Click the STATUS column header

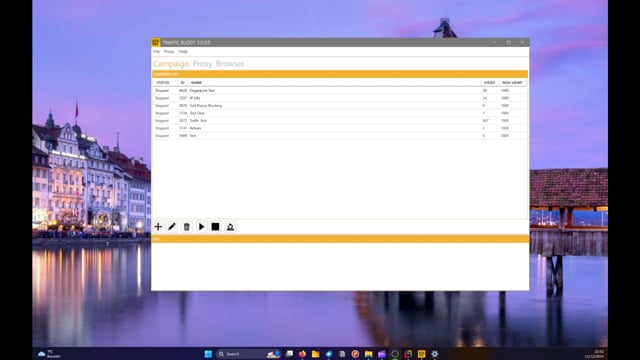click(164, 82)
